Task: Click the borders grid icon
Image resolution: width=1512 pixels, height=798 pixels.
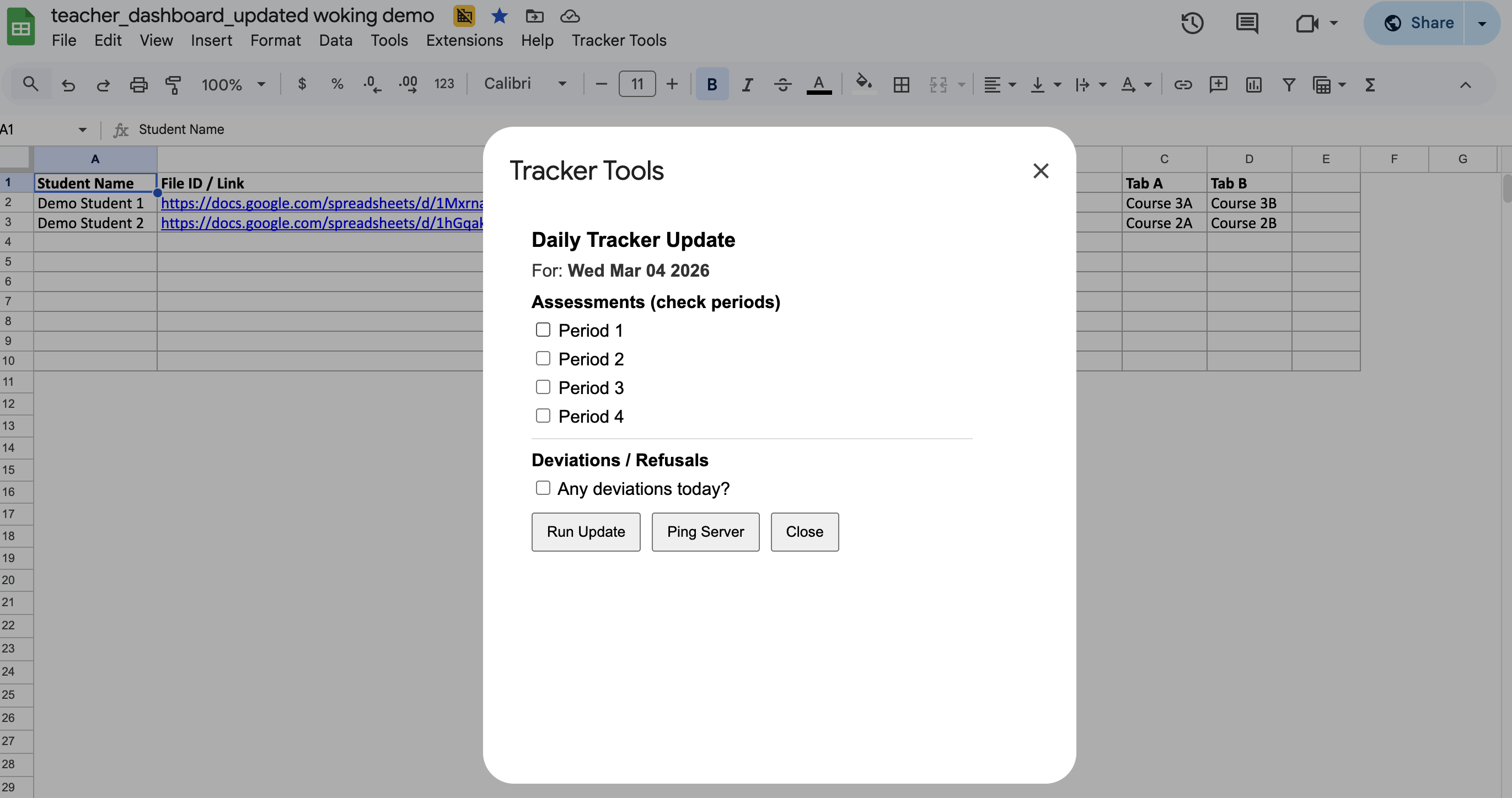Action: [x=901, y=85]
